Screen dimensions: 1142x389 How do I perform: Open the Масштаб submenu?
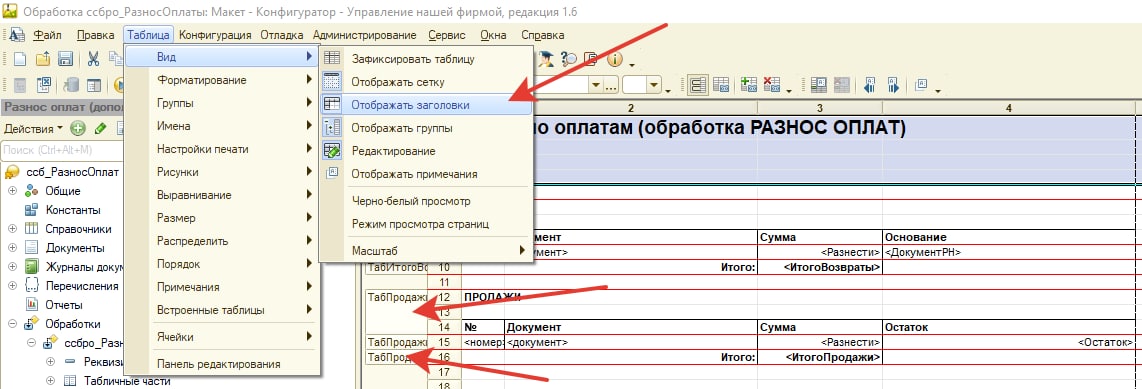click(426, 251)
